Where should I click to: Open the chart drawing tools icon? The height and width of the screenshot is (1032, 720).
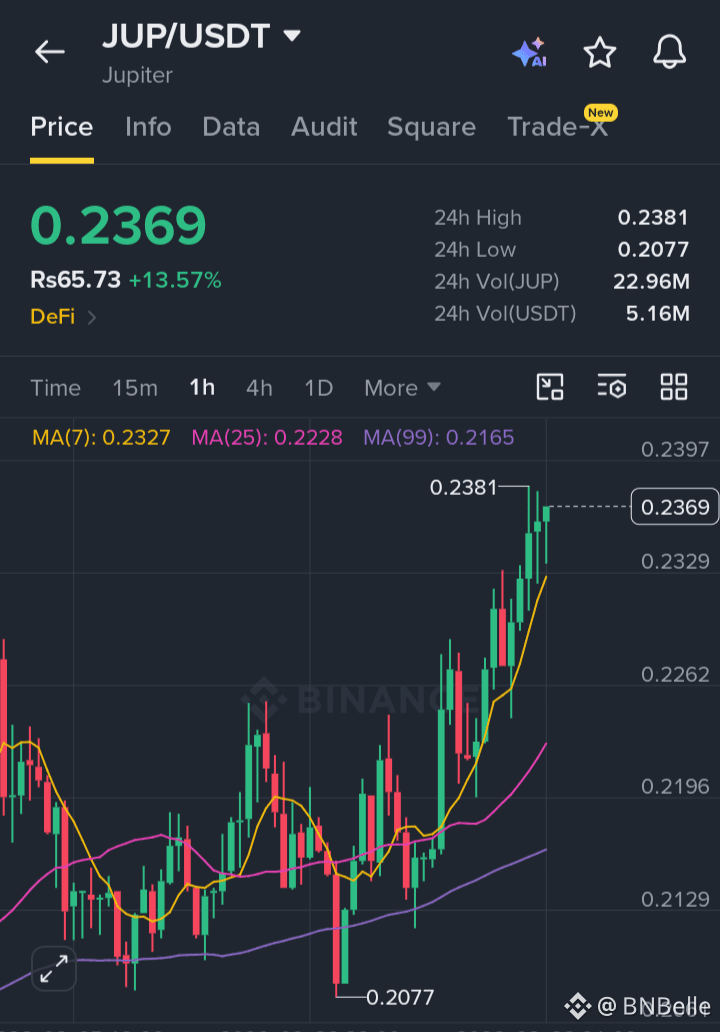[x=550, y=387]
